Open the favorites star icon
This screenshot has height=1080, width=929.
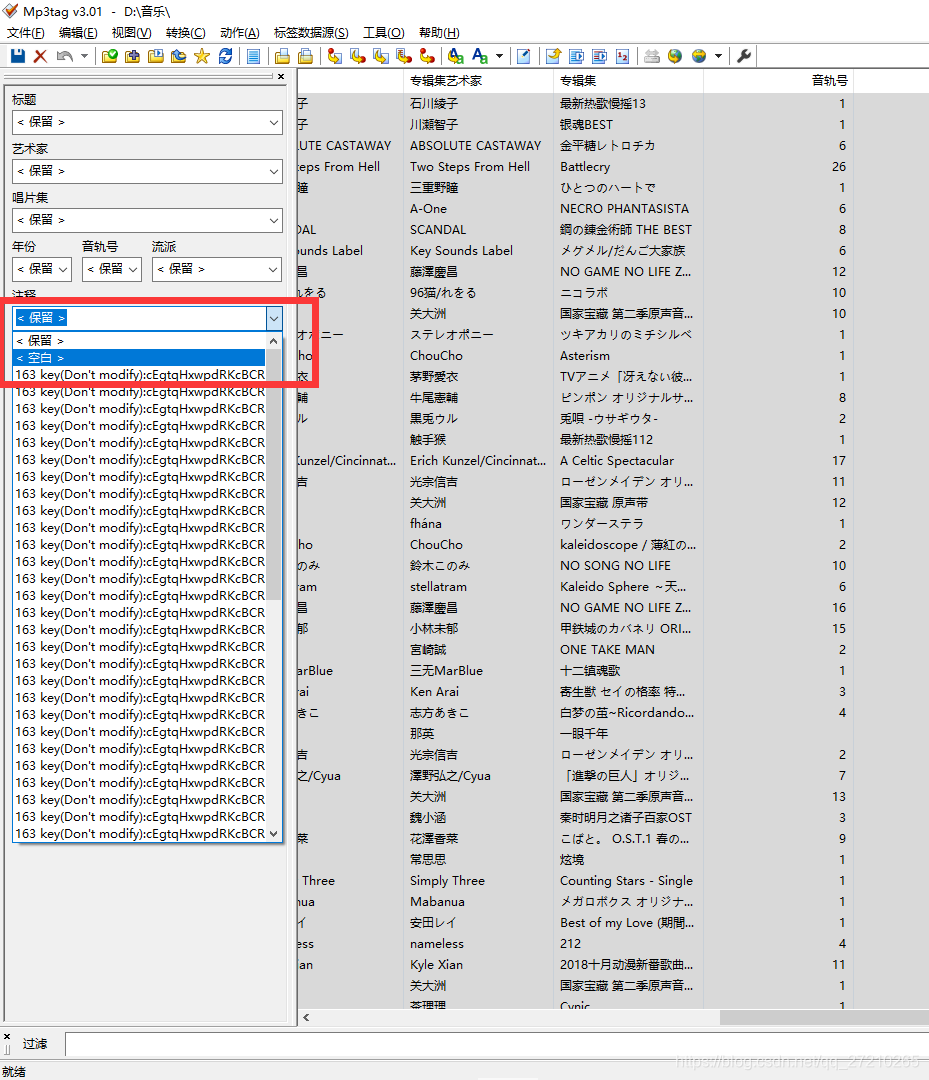[x=202, y=56]
